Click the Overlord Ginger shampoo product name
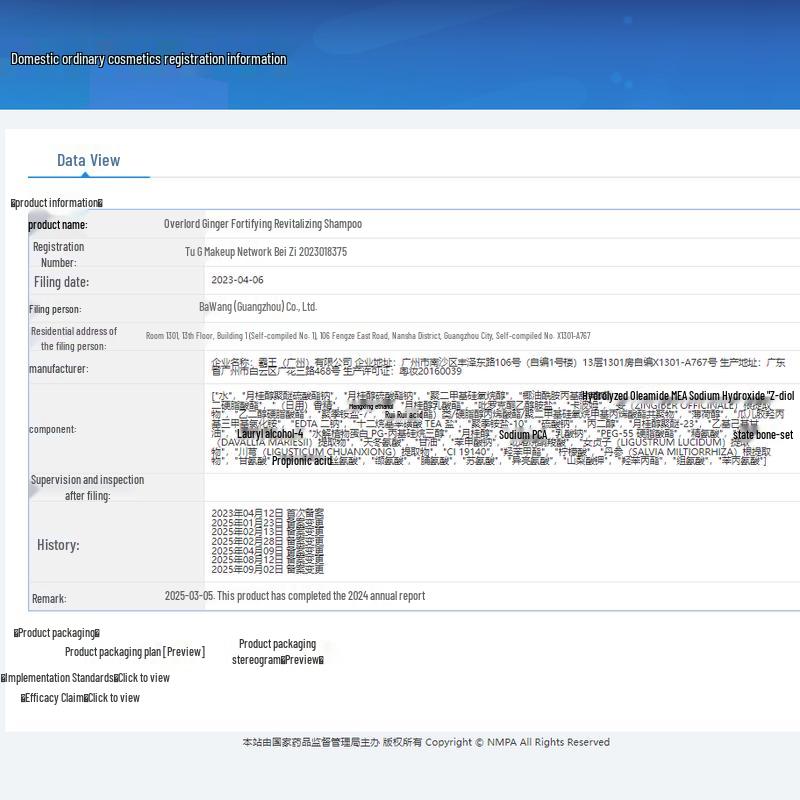The height and width of the screenshot is (800, 800). [x=263, y=224]
